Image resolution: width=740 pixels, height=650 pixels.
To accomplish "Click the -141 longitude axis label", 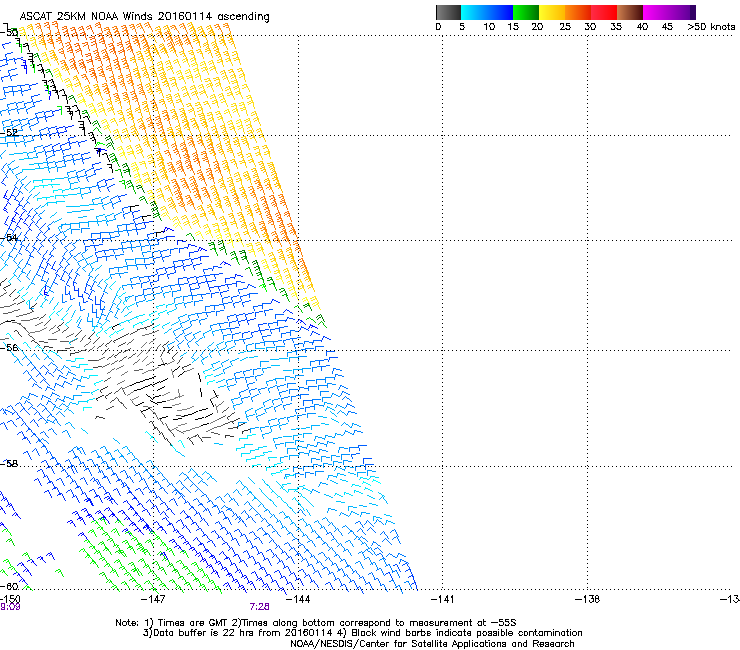I will (x=443, y=599).
